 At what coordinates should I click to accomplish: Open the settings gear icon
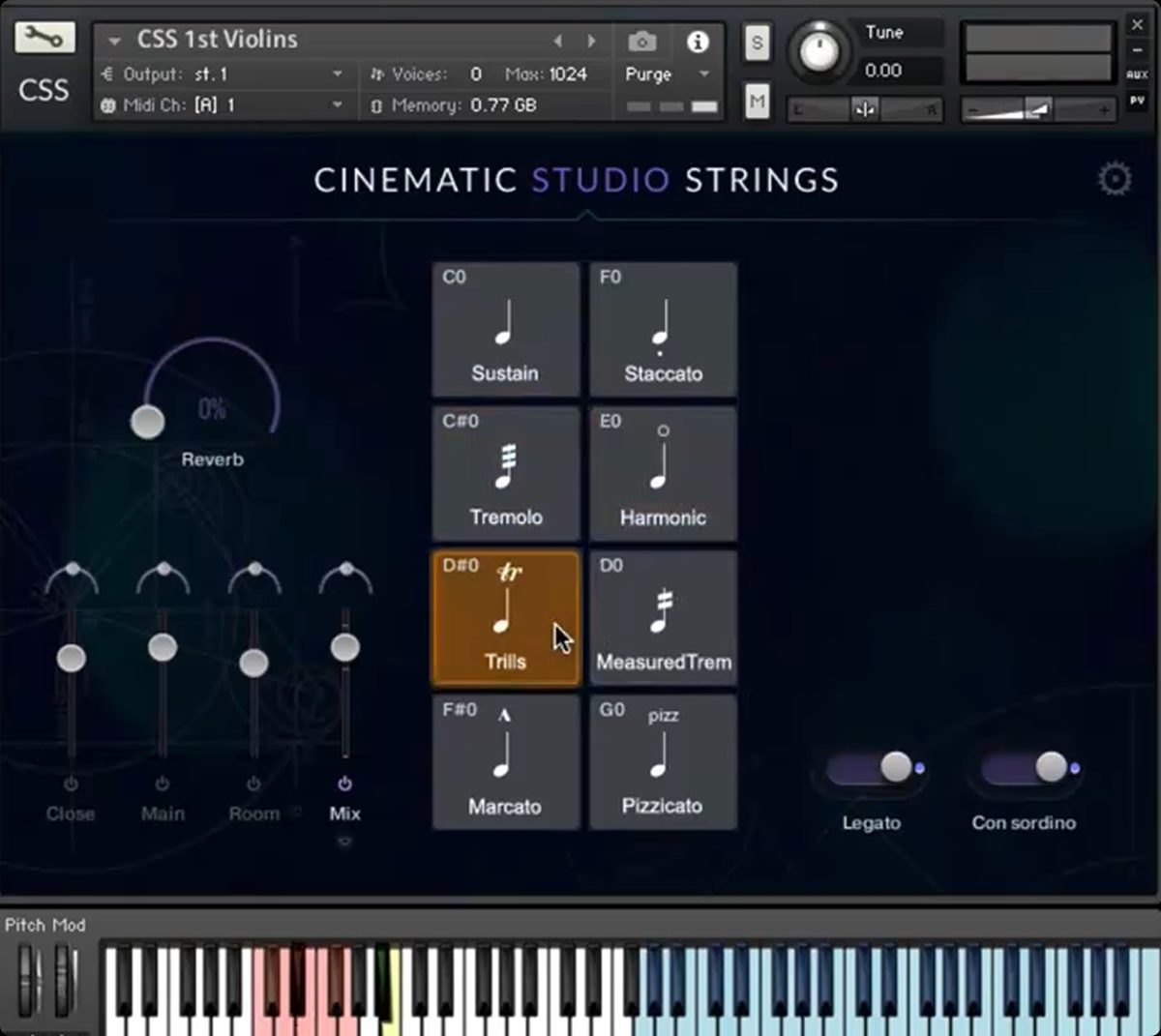pyautogui.click(x=1115, y=179)
